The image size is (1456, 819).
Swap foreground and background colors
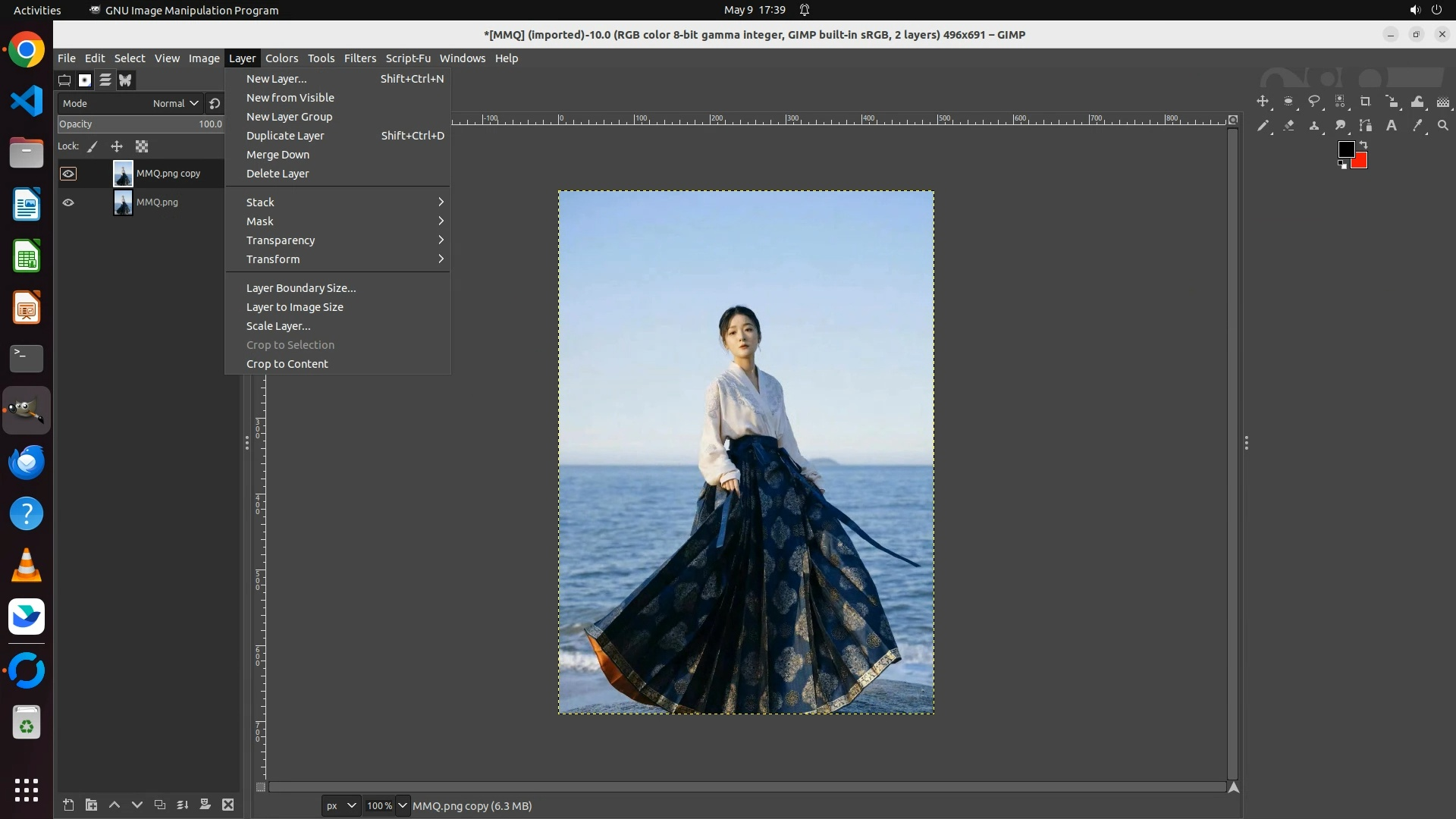point(1363,144)
